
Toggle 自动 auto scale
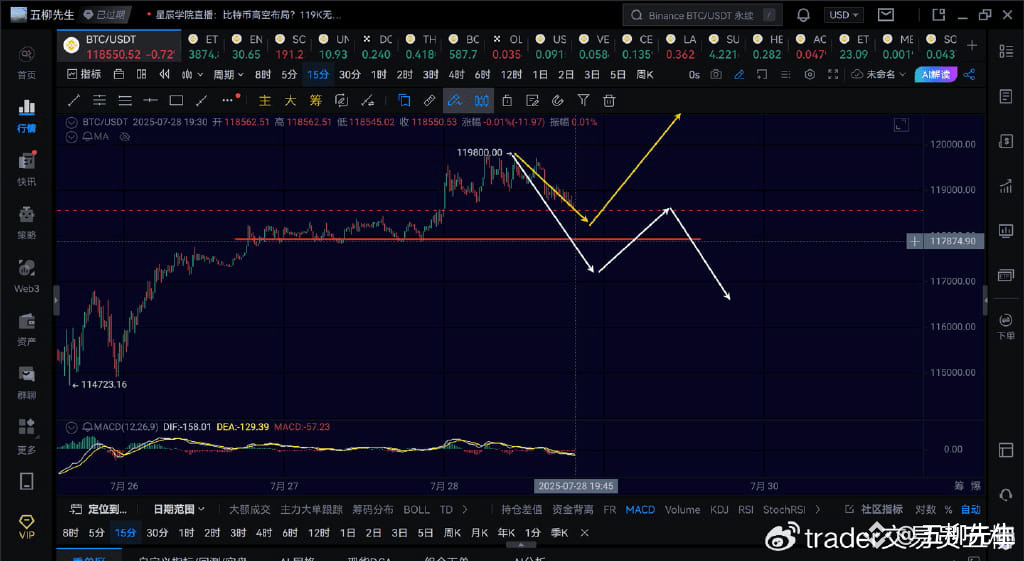971,509
